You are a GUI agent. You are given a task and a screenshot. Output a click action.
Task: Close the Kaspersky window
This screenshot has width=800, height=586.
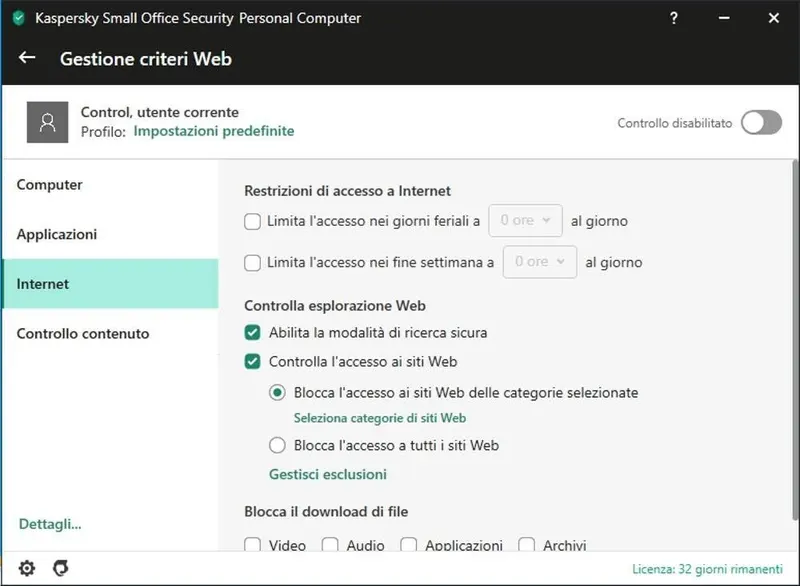tap(773, 18)
